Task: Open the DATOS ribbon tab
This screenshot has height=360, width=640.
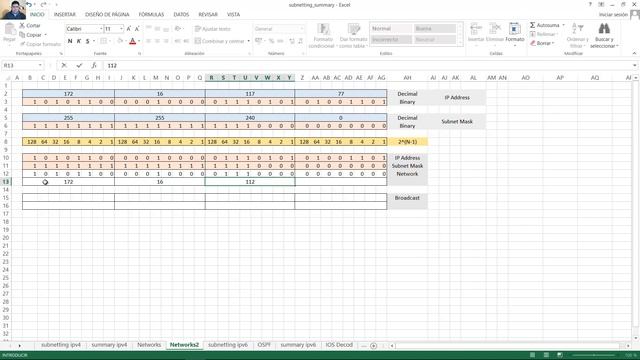Action: [181, 14]
